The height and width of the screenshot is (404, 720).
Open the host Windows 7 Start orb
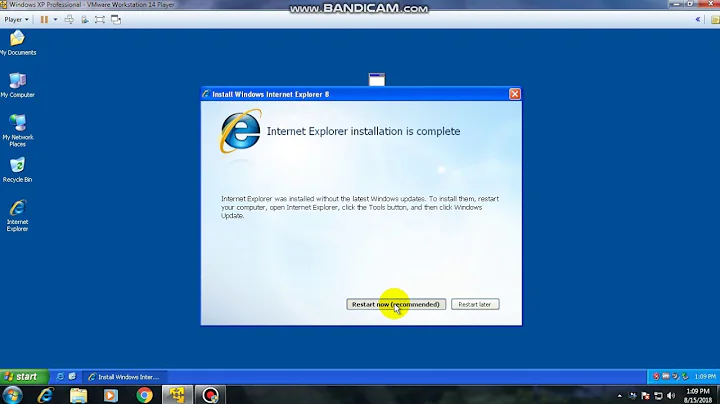(12, 395)
